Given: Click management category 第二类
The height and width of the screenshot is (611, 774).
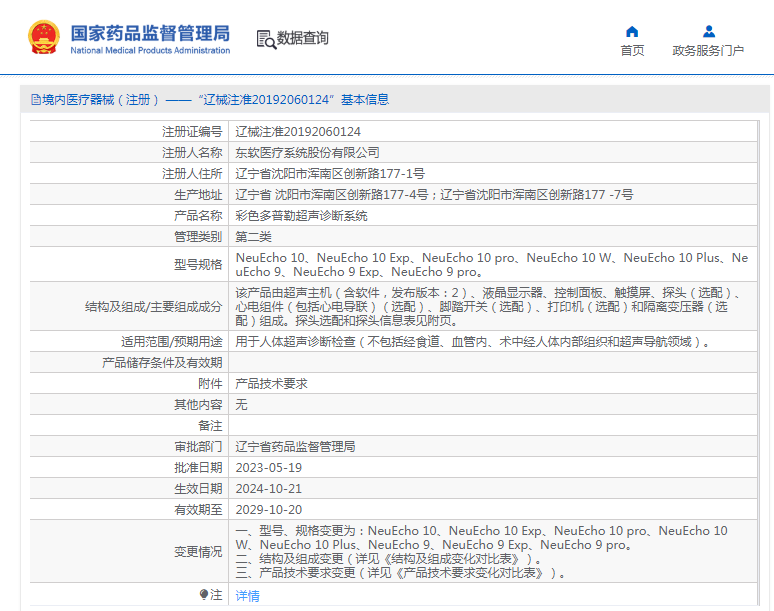Looking at the screenshot, I should pos(253,237).
